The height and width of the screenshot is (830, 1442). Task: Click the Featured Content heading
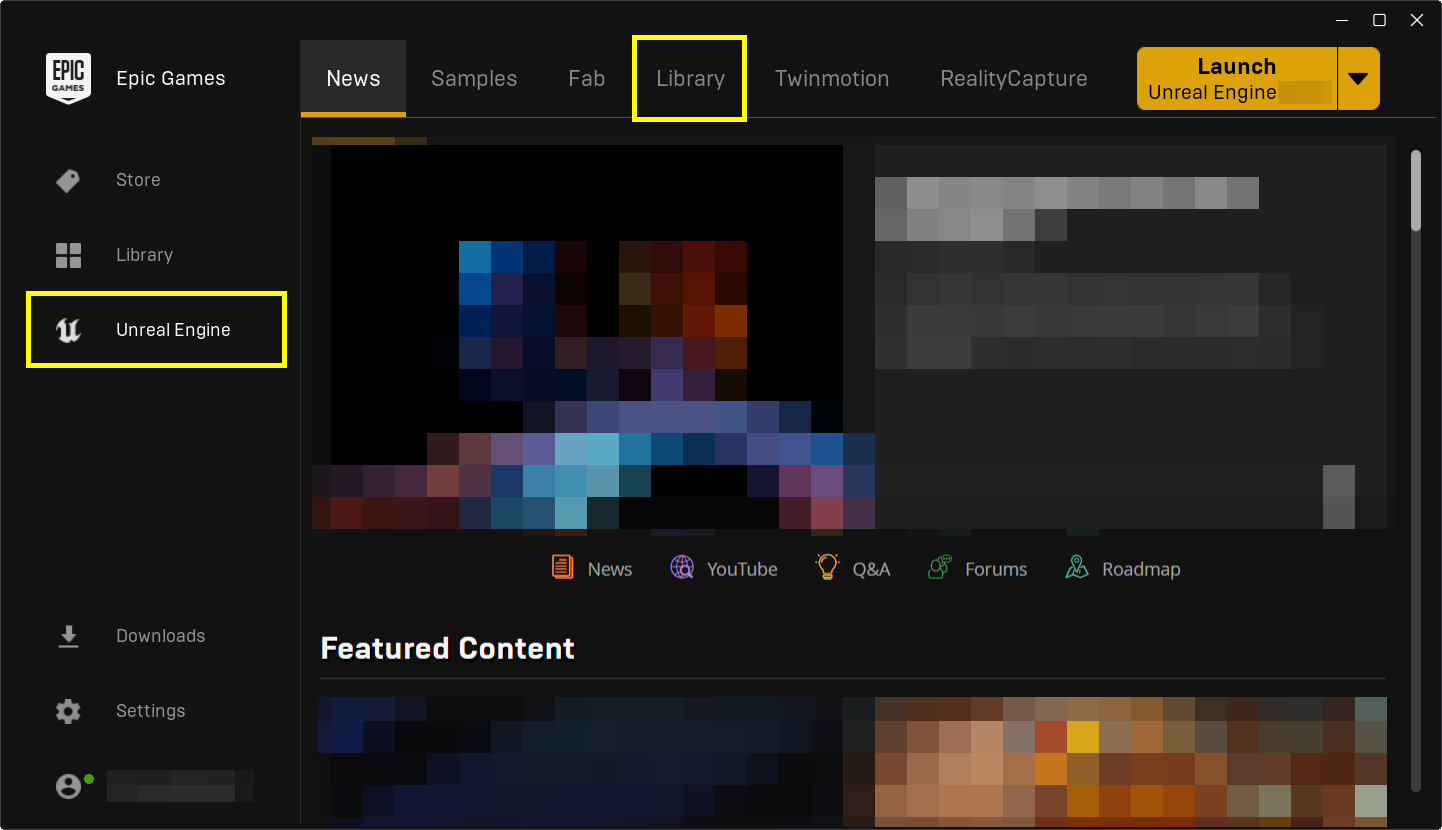(x=448, y=648)
